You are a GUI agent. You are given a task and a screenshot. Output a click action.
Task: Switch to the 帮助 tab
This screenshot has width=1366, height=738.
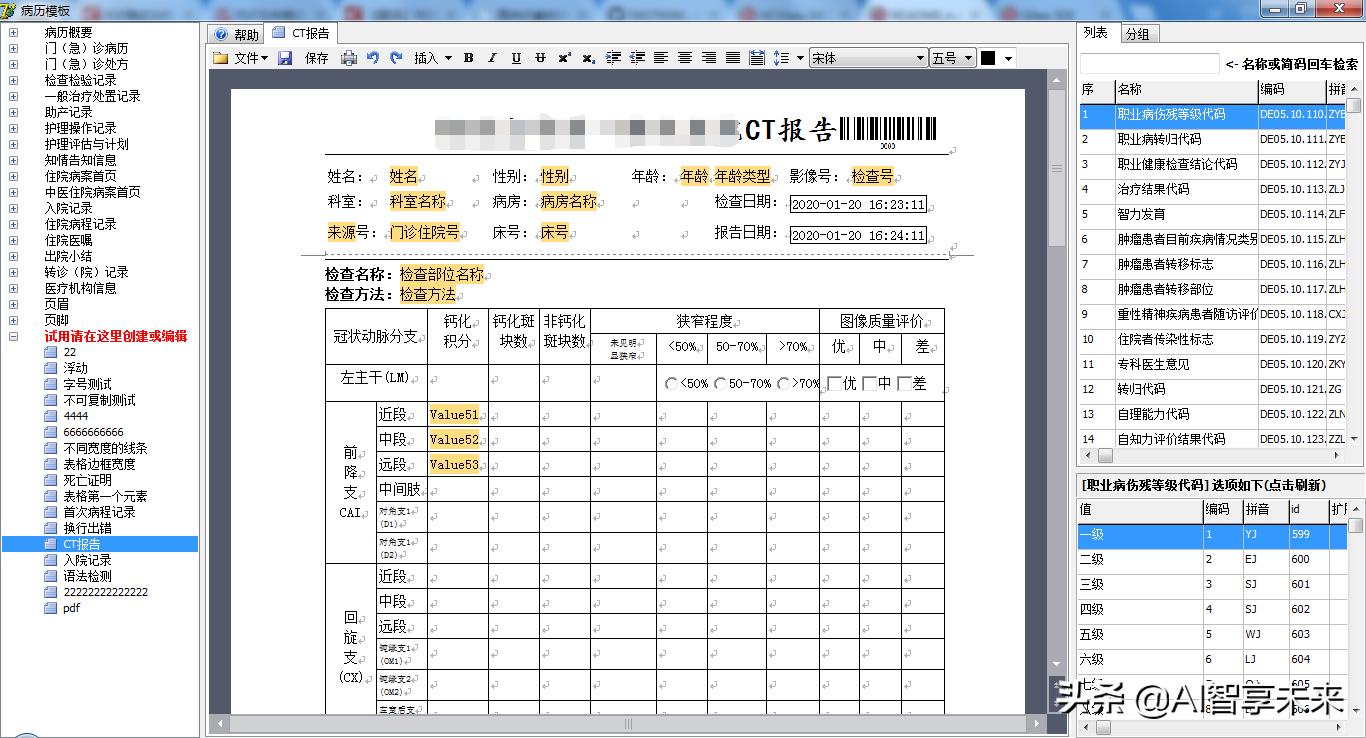click(x=236, y=34)
